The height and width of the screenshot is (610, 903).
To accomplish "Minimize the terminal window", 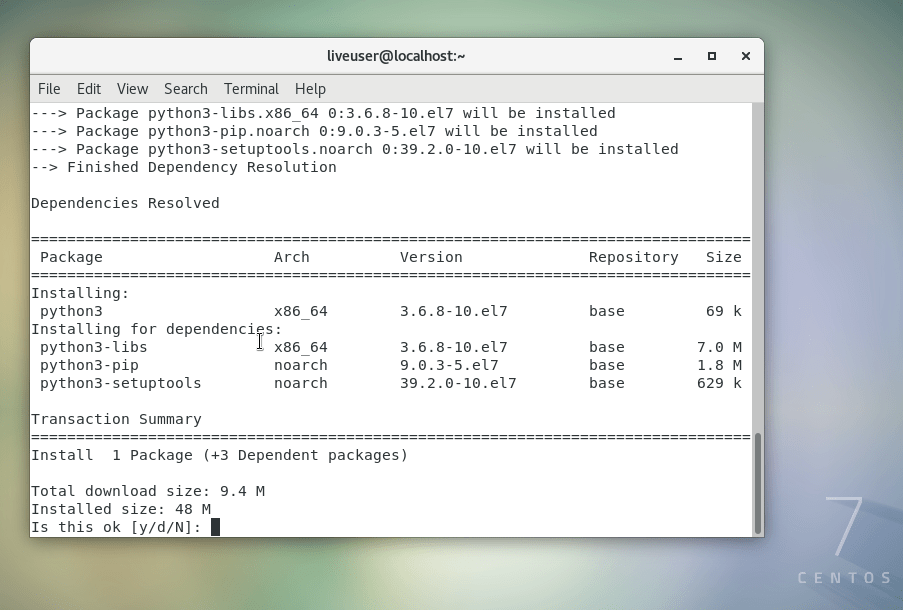I will [x=680, y=56].
